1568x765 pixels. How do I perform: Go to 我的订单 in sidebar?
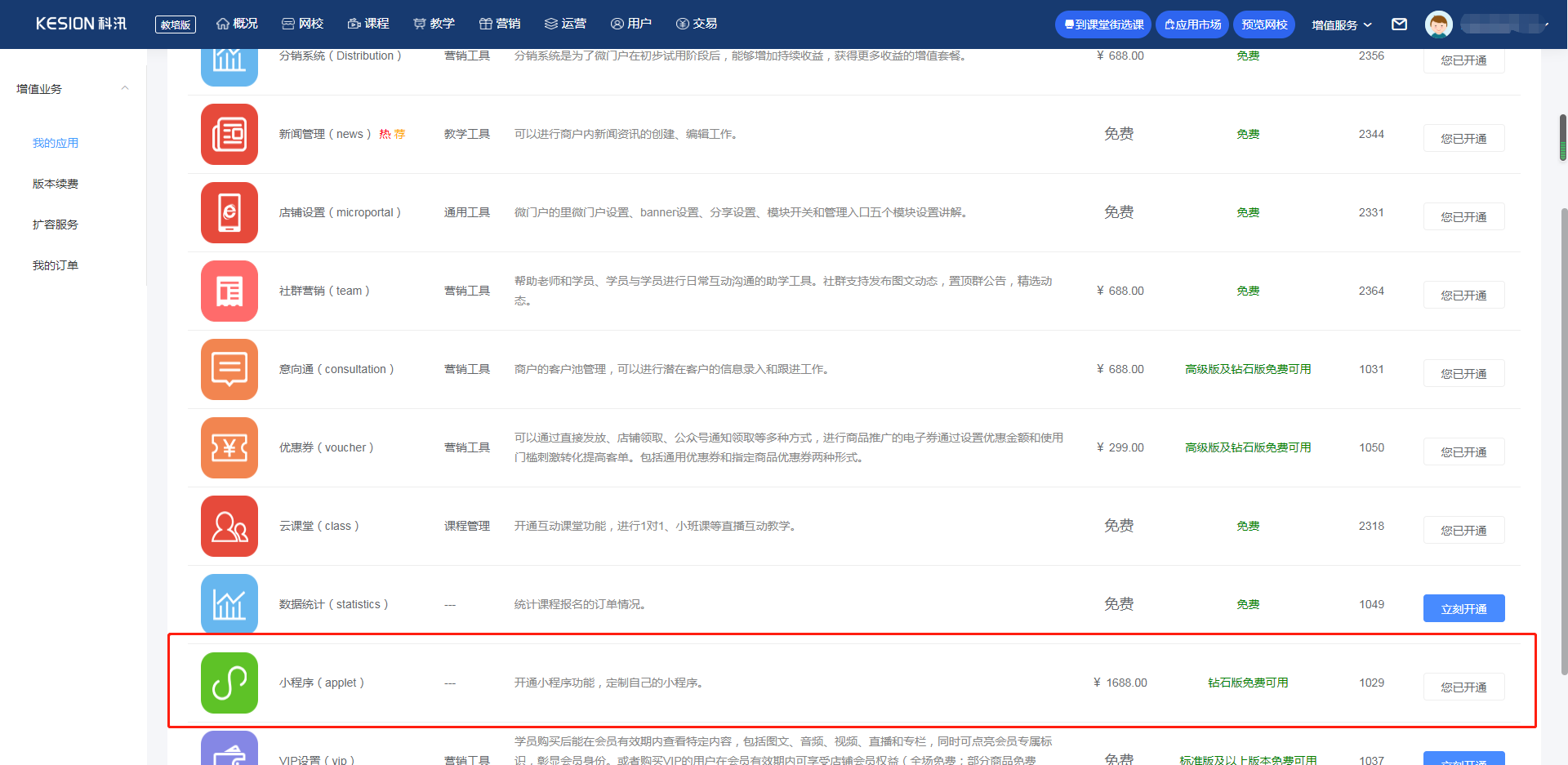click(56, 265)
